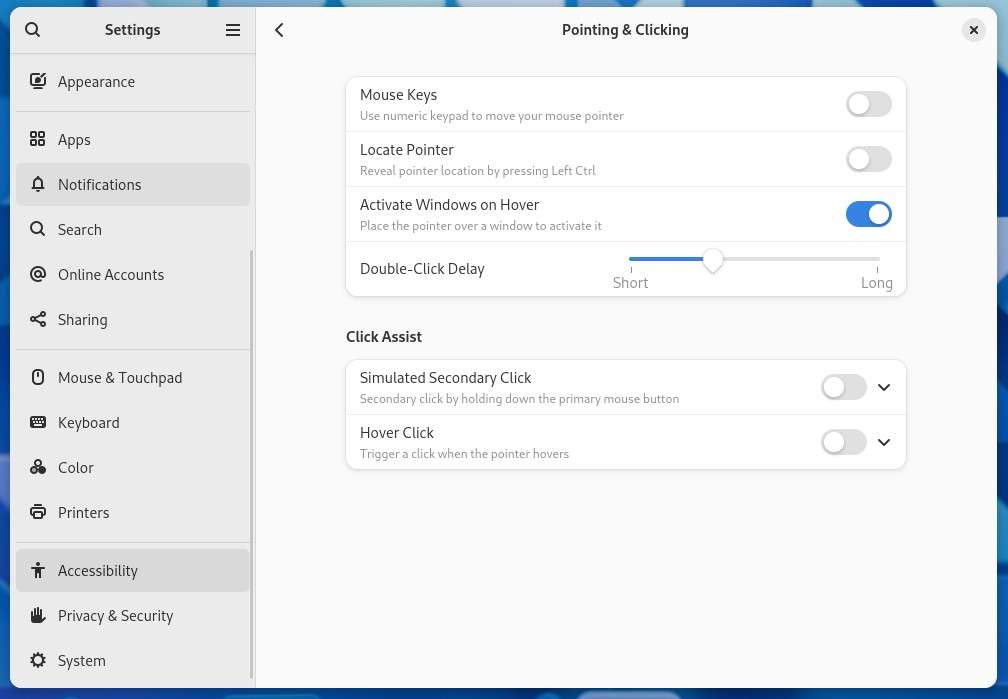Expand the Hover Click options chevron
Viewport: 1008px width, 699px height.
tap(884, 442)
